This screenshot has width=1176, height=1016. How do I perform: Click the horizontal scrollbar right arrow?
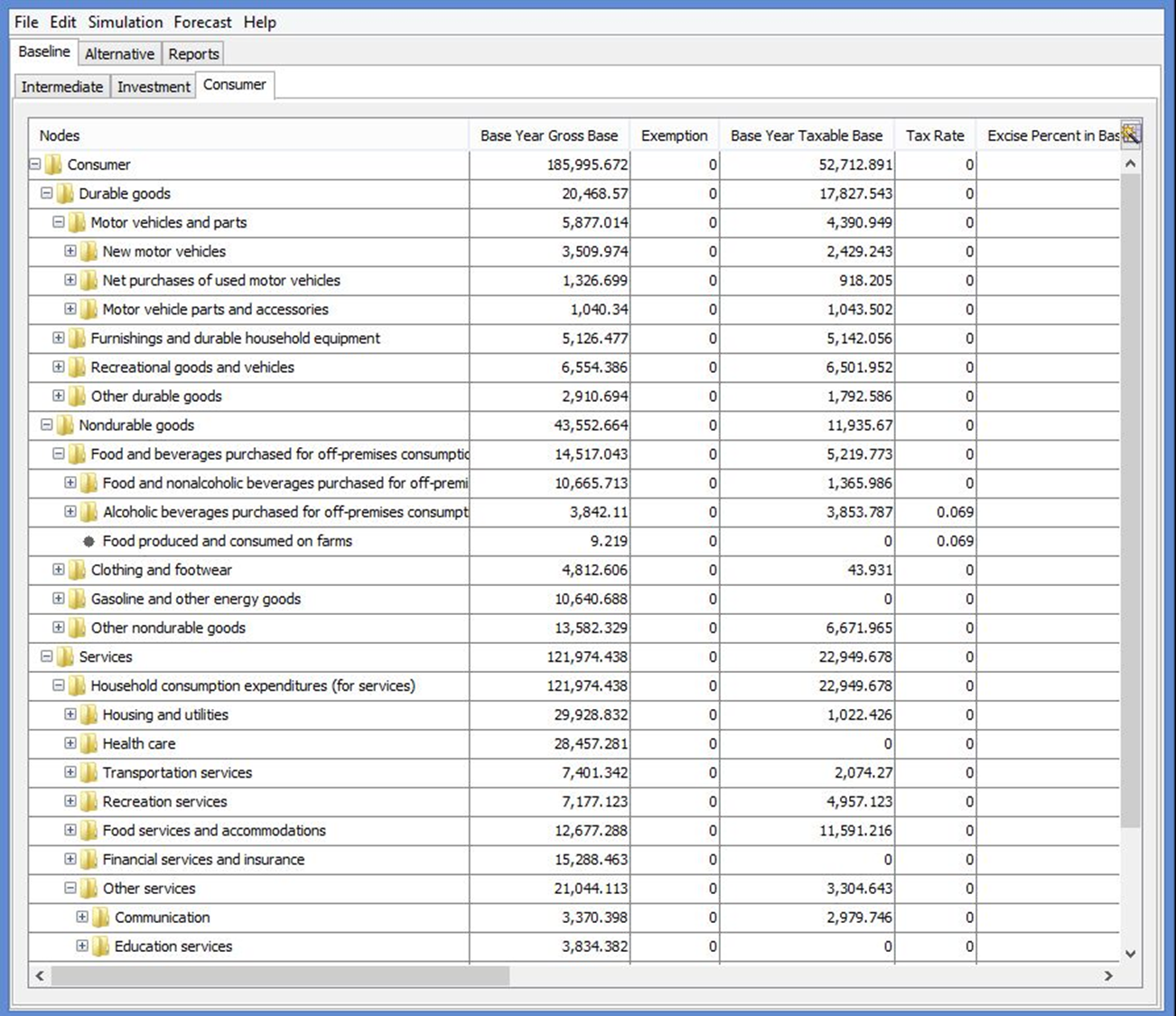pos(1108,975)
